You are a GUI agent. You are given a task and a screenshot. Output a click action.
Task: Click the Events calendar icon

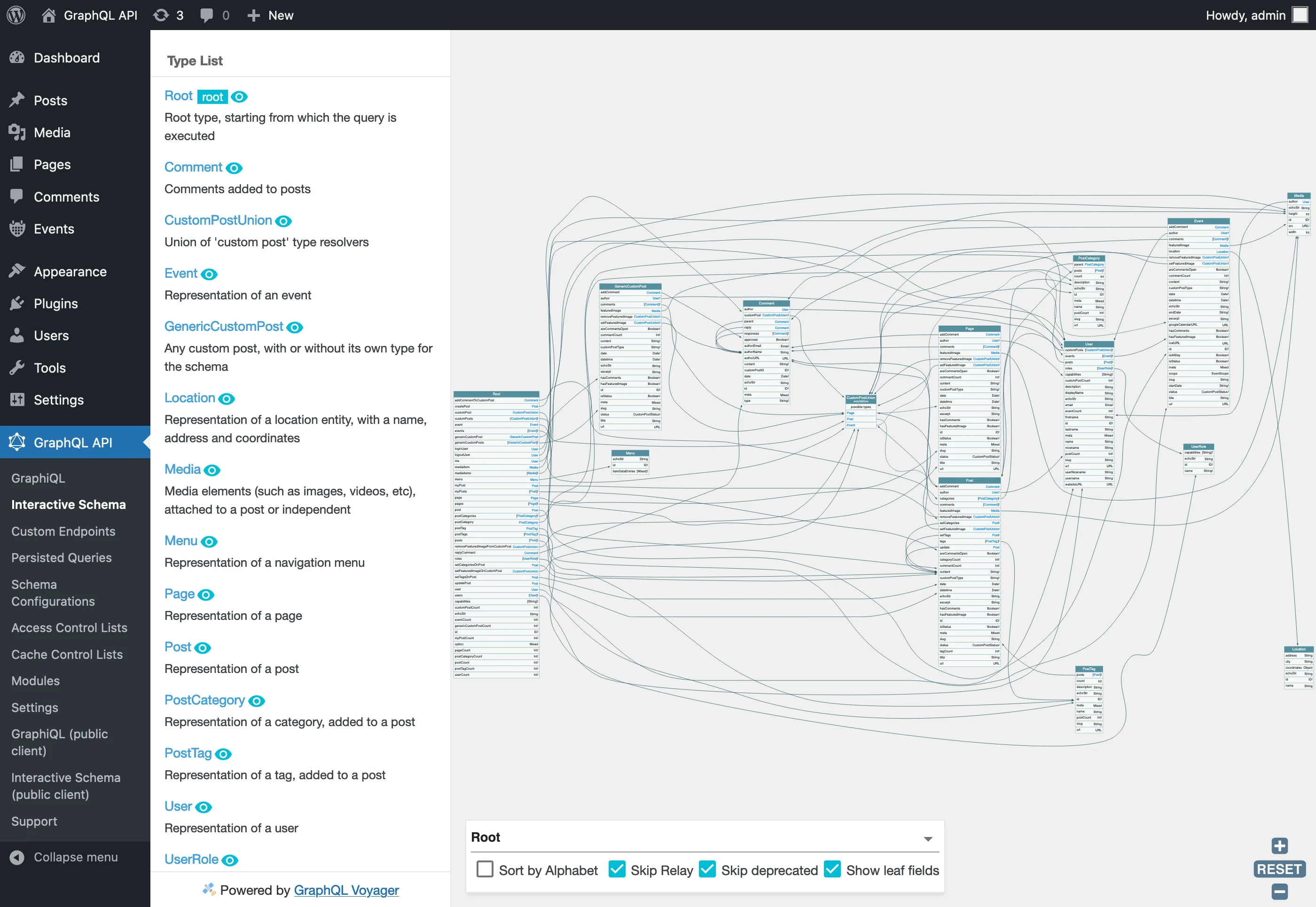click(17, 228)
